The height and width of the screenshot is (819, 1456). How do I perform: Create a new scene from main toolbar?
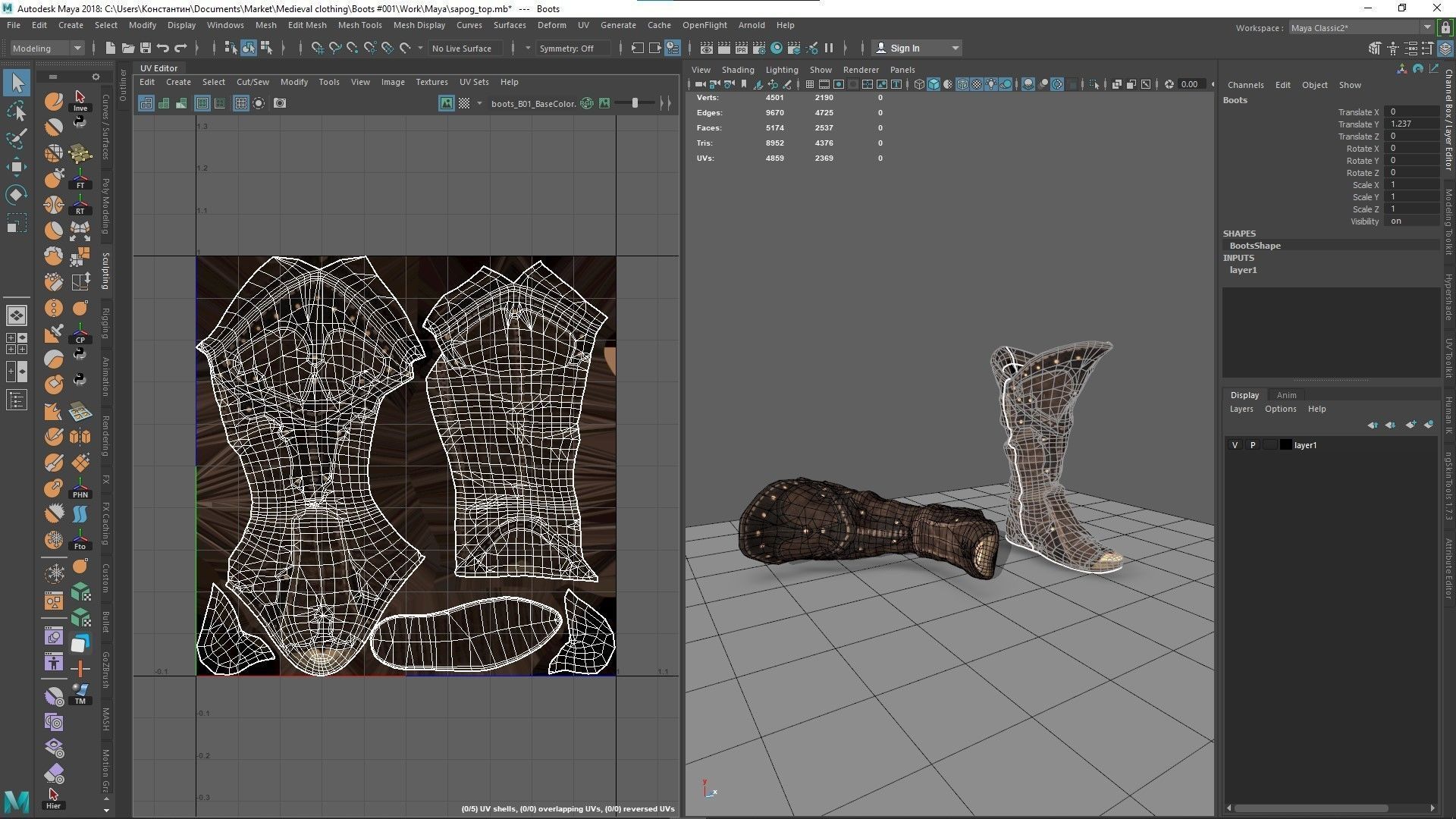click(111, 48)
